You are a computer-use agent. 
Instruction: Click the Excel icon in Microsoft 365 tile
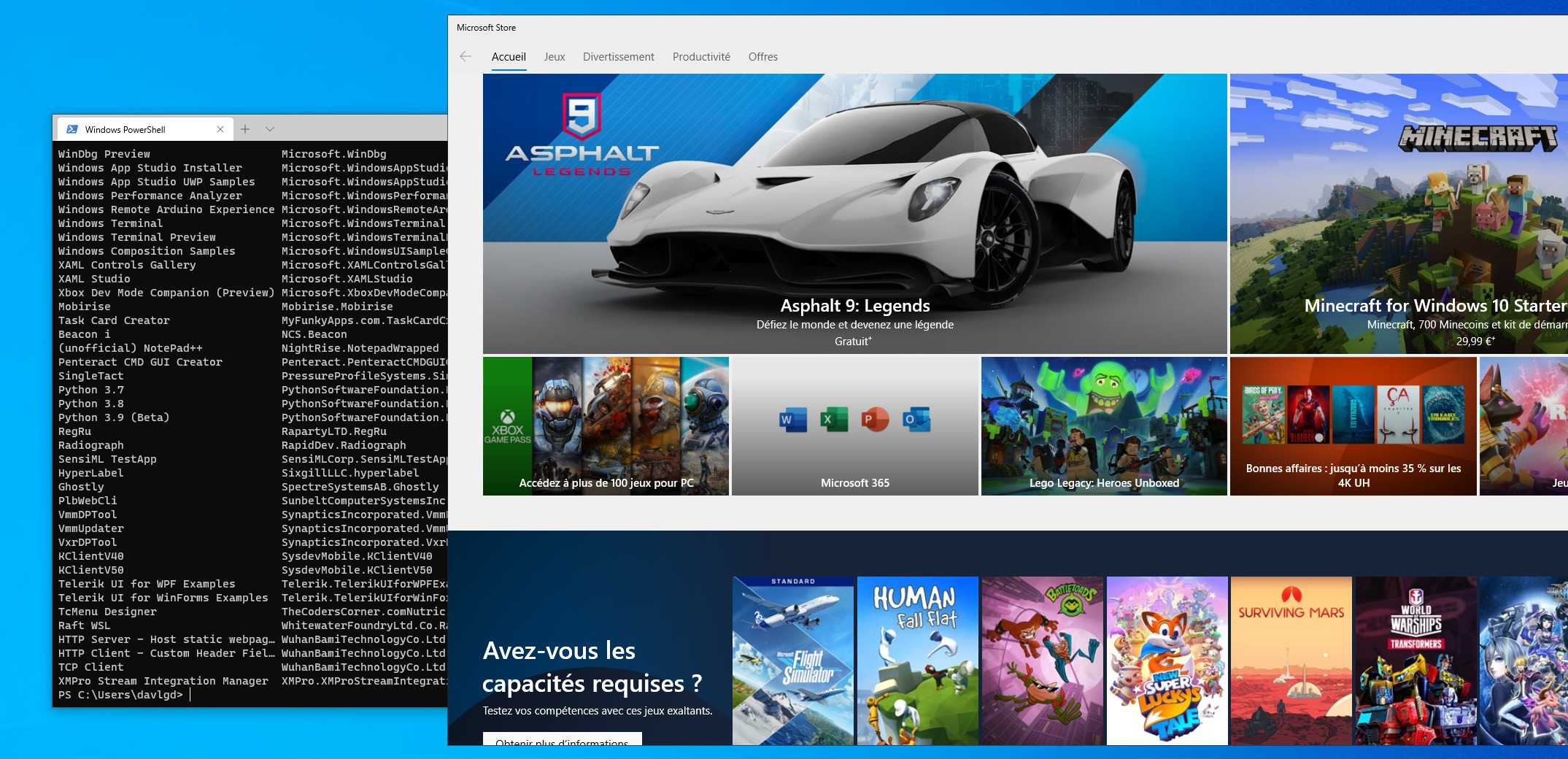pos(833,420)
